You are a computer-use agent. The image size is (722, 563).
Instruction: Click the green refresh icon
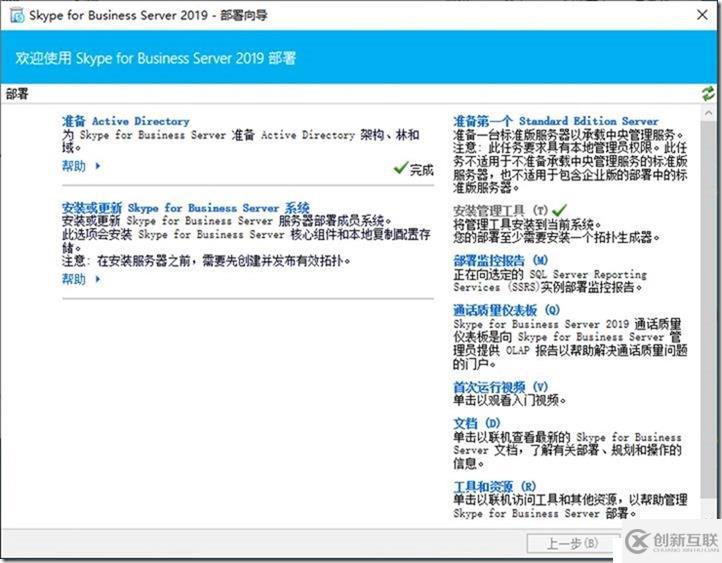(708, 94)
